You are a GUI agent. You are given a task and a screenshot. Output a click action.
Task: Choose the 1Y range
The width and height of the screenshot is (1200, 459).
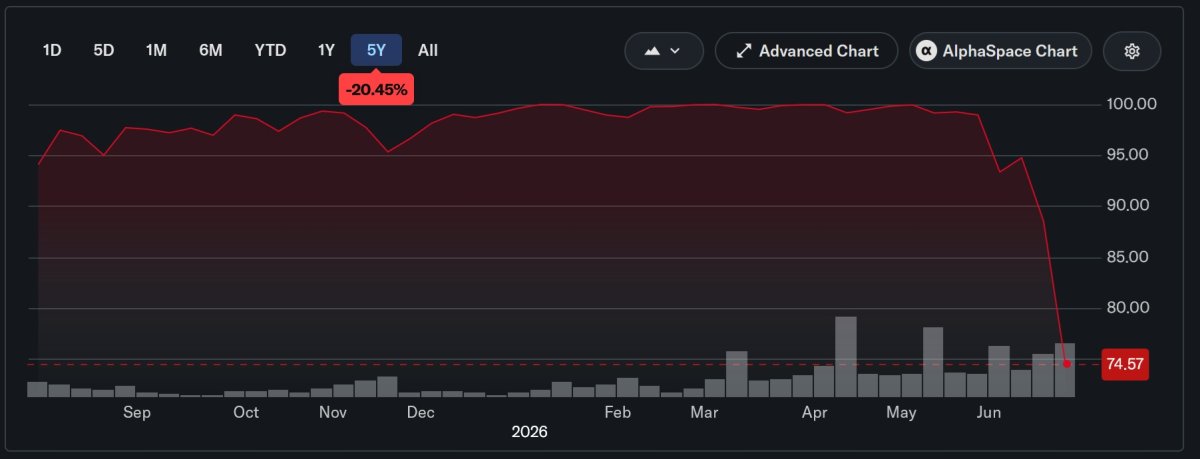tap(326, 50)
